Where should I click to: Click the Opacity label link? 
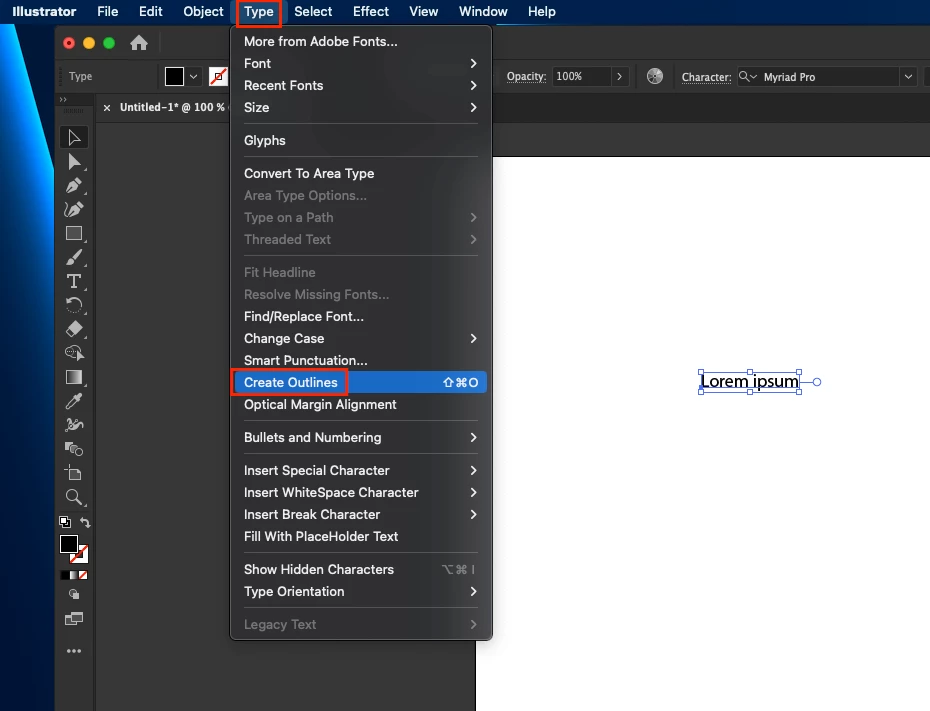pos(526,76)
